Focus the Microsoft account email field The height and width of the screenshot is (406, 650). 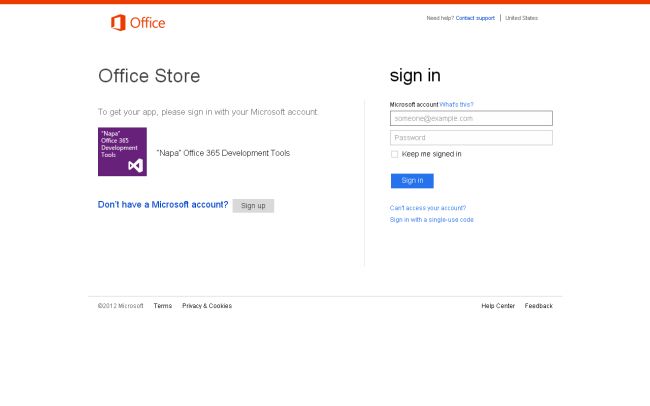(x=471, y=118)
